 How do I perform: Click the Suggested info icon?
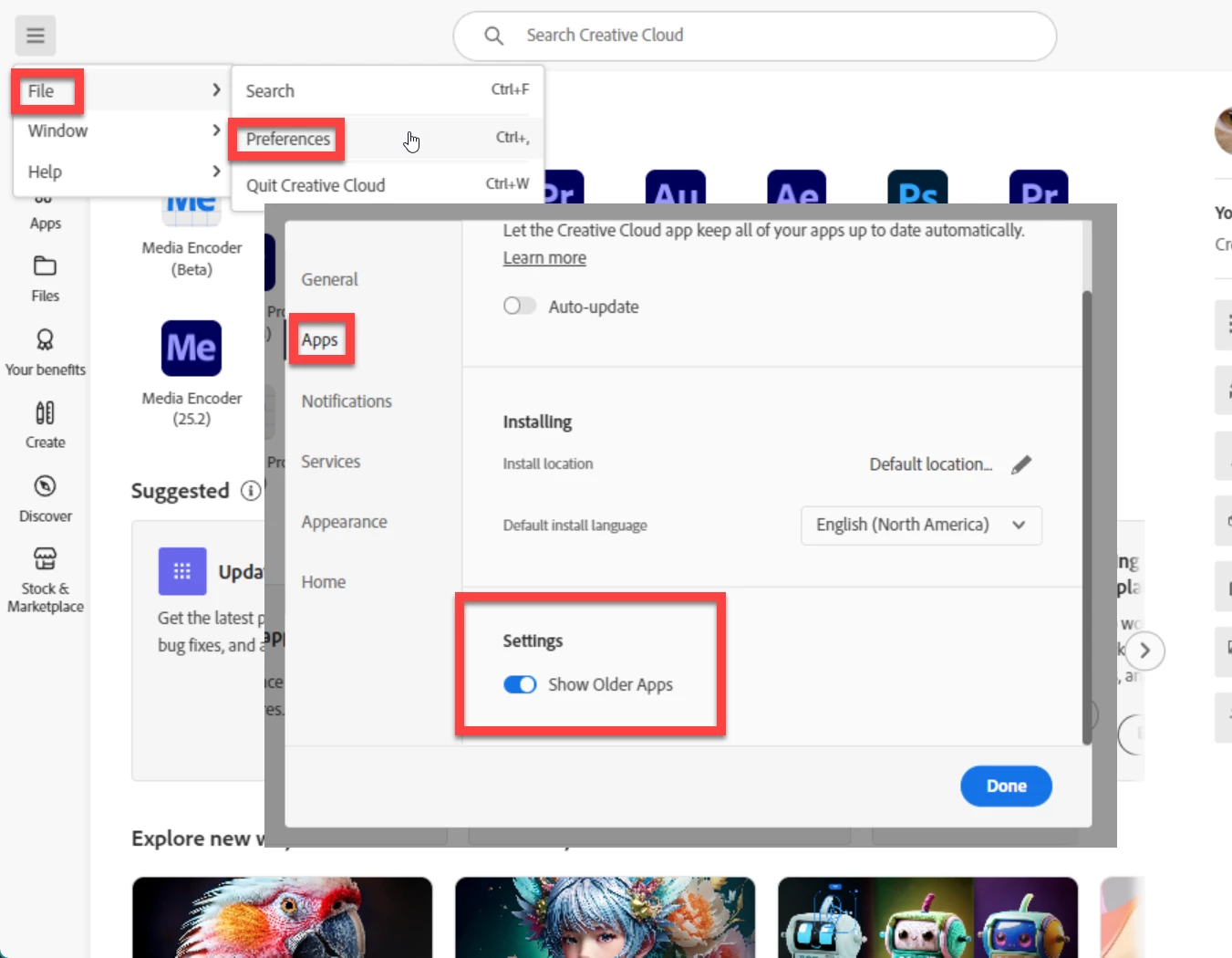tap(251, 491)
